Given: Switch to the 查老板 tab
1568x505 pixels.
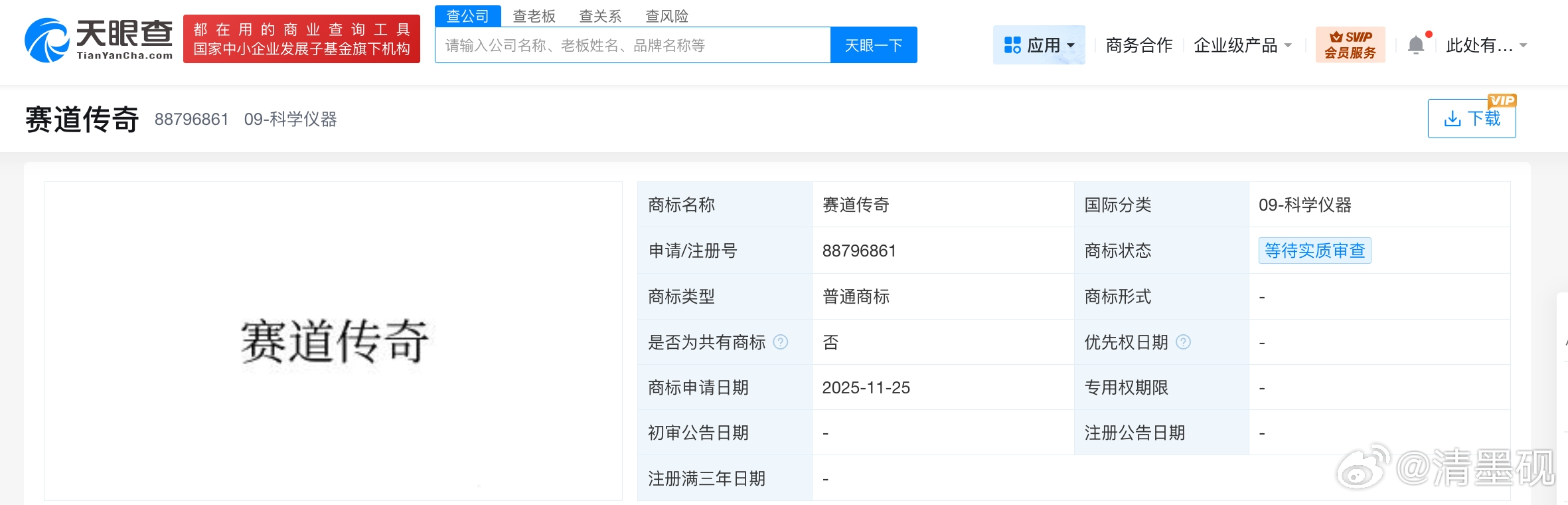Looking at the screenshot, I should click(534, 16).
